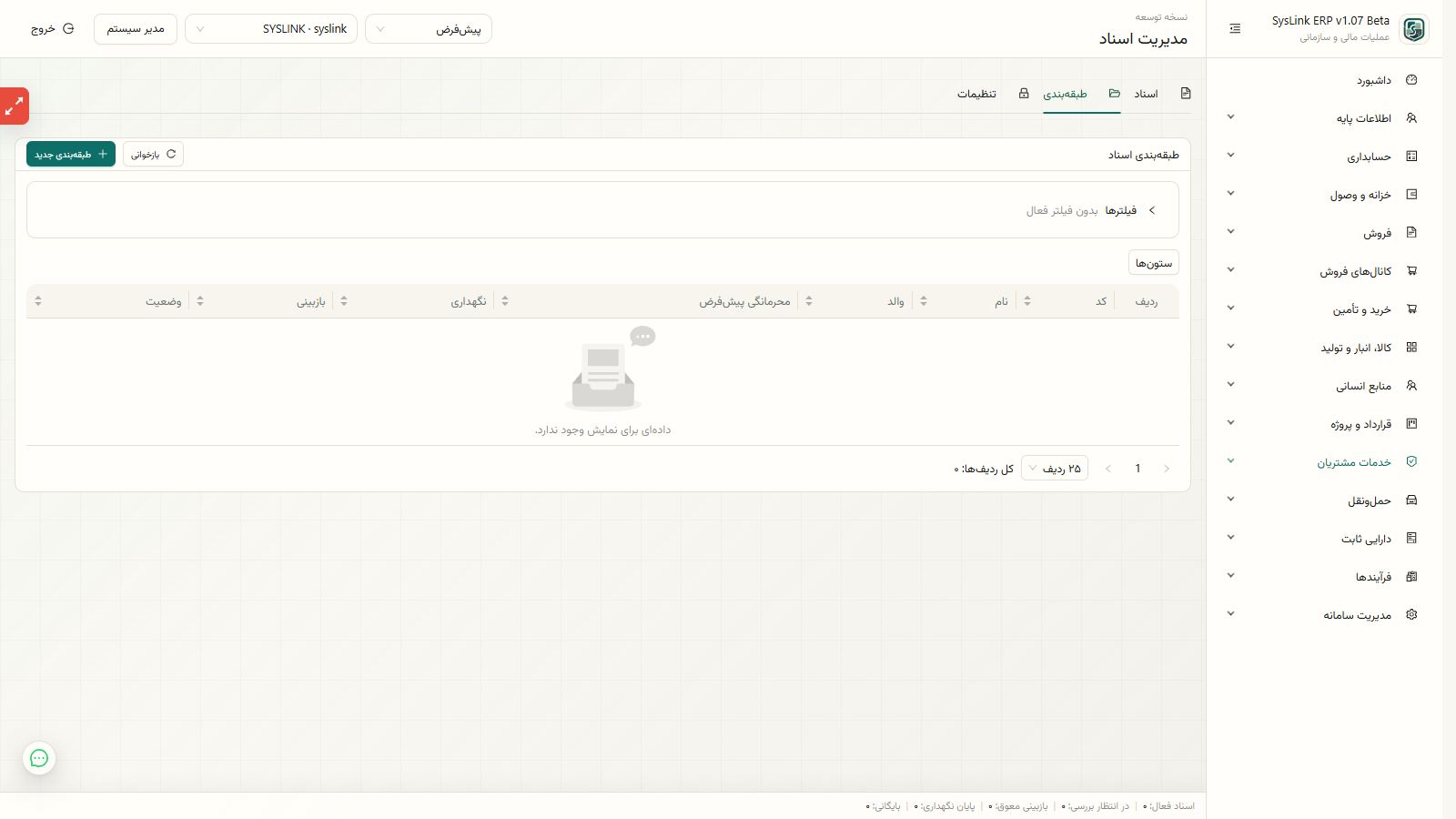Viewport: 1456px width, 819px height.
Task: Click the کالا، انبار و تولید grid icon
Action: pyautogui.click(x=1411, y=348)
